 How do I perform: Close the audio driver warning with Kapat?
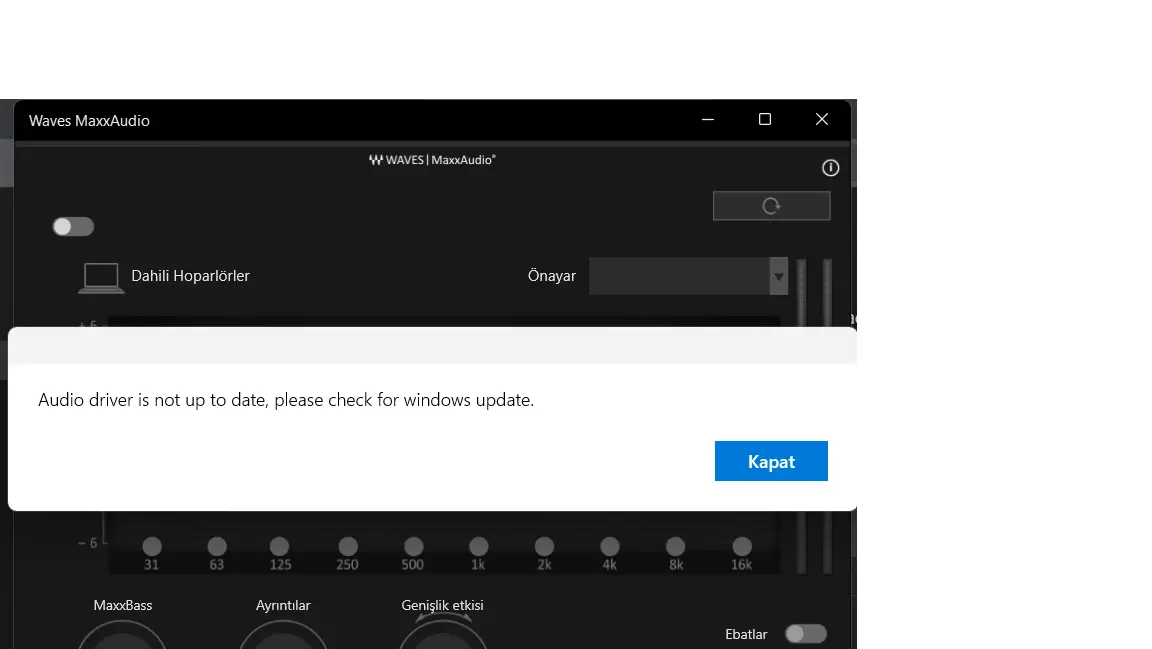[x=771, y=461]
